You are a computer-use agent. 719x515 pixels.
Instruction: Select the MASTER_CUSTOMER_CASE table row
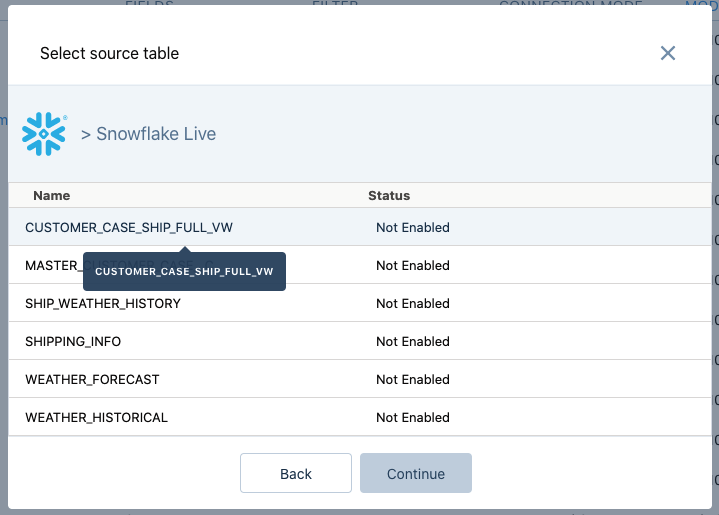coord(52,266)
